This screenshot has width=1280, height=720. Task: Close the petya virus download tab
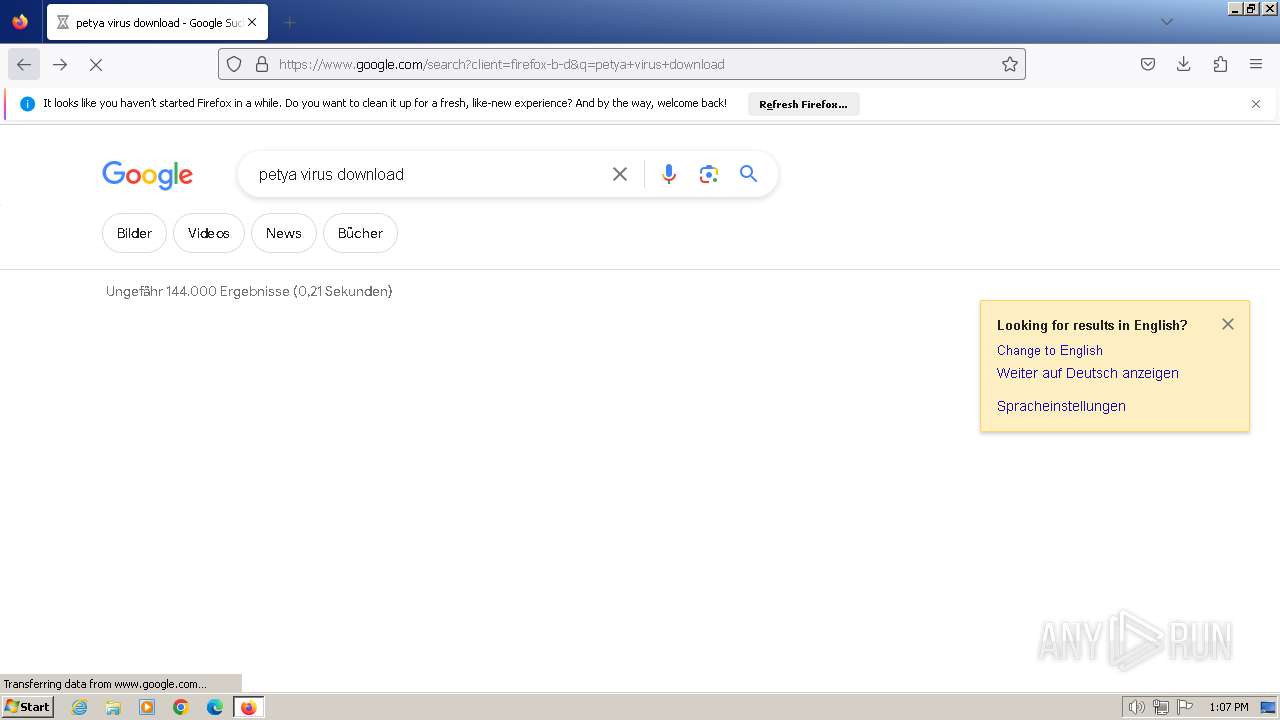point(252,22)
